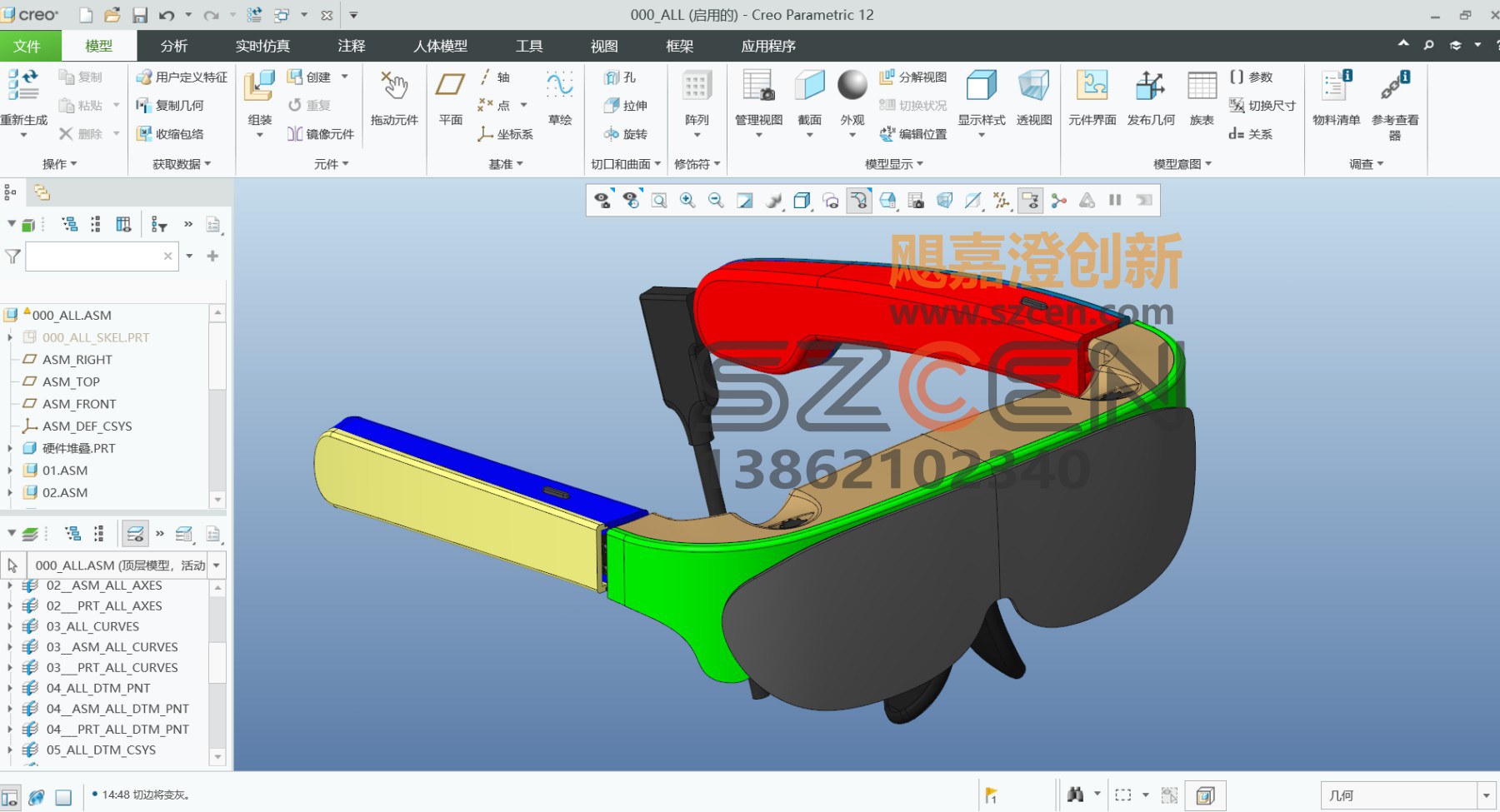Toggle Exploded View (分解视图)
The image size is (1500, 812).
pos(913,77)
